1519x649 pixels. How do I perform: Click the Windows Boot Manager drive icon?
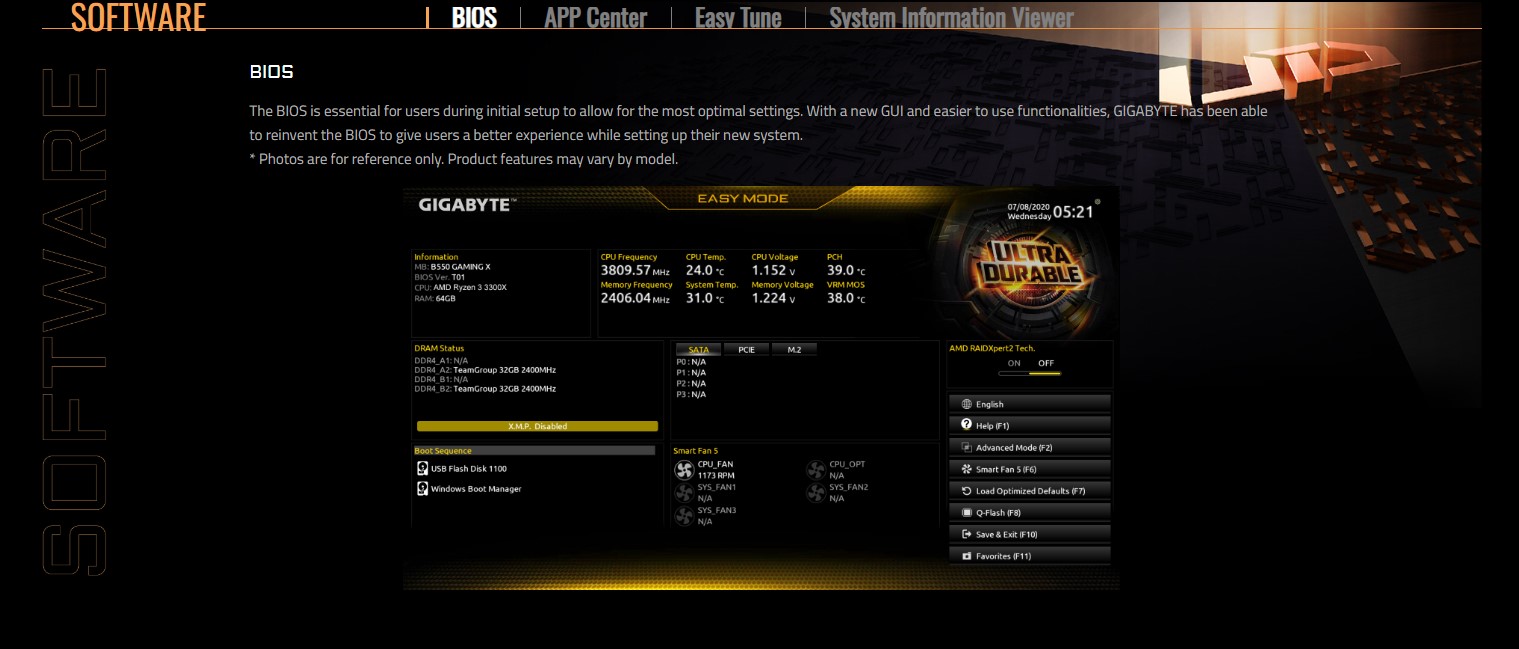coord(422,489)
